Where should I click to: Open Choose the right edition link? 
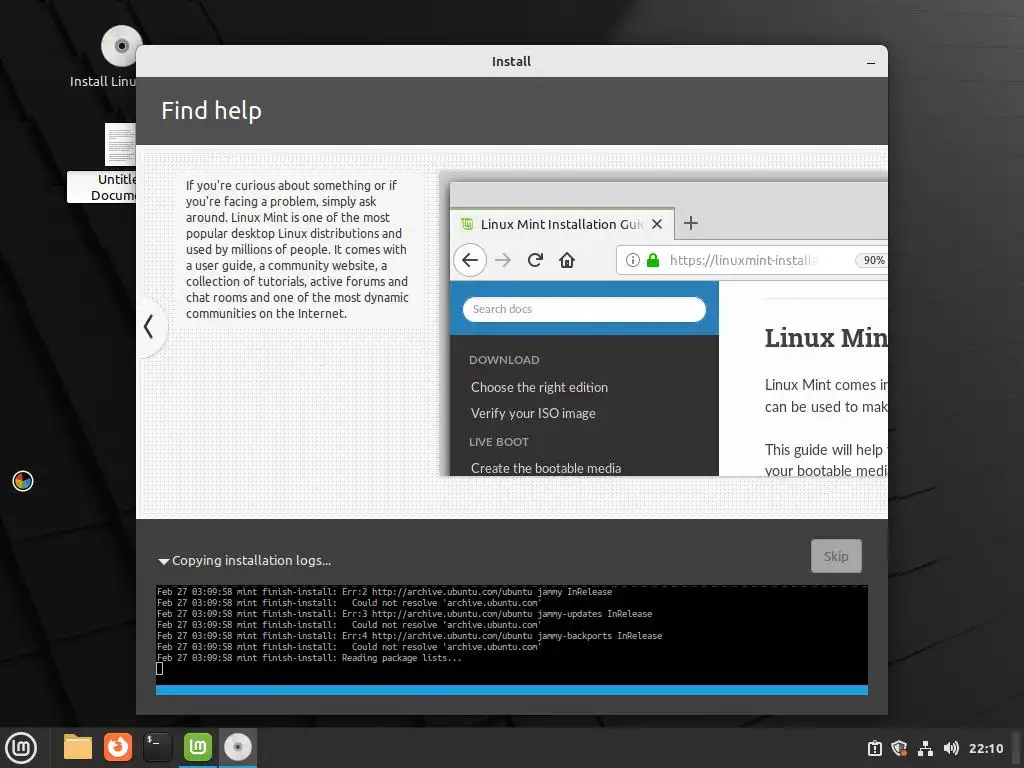click(539, 387)
